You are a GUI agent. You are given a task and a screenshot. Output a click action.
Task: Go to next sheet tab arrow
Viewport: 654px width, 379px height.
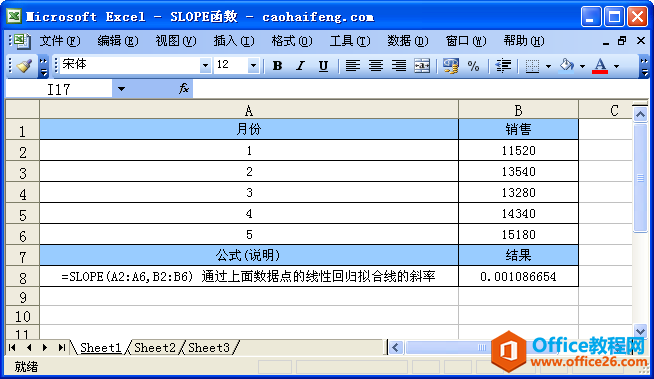point(45,347)
